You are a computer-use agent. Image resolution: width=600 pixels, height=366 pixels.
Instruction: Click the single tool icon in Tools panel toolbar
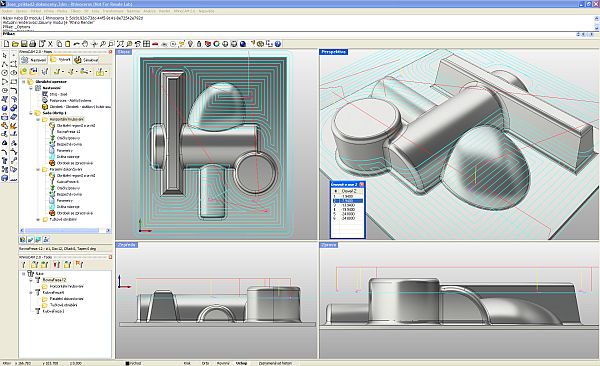pos(23,264)
